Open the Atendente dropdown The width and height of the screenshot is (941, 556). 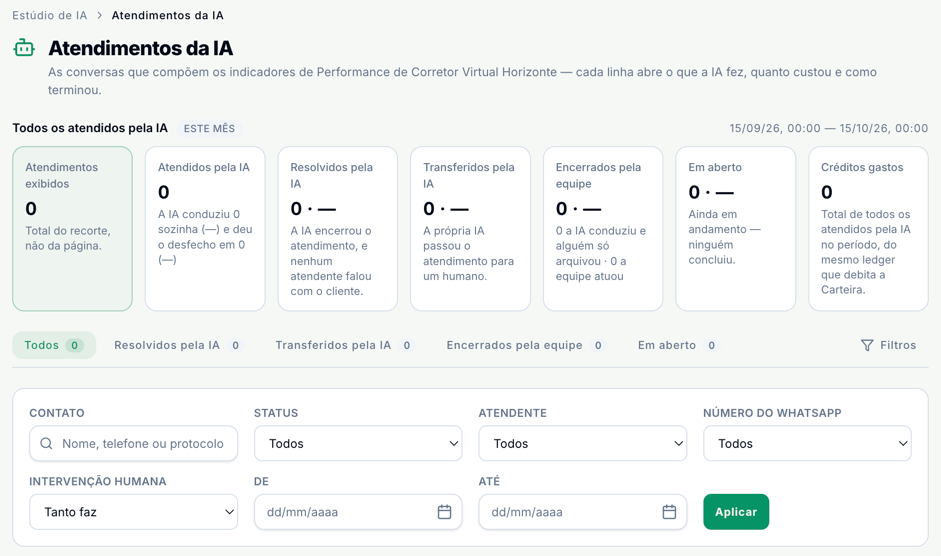point(583,444)
